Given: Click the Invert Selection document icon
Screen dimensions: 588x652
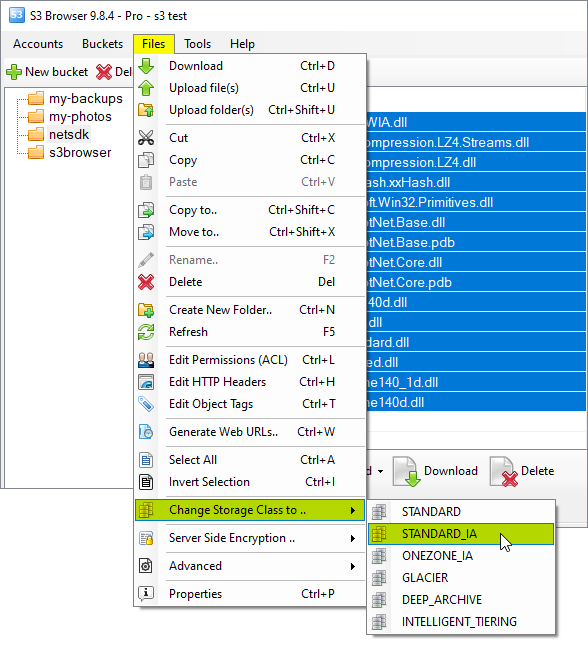Looking at the screenshot, I should (146, 482).
